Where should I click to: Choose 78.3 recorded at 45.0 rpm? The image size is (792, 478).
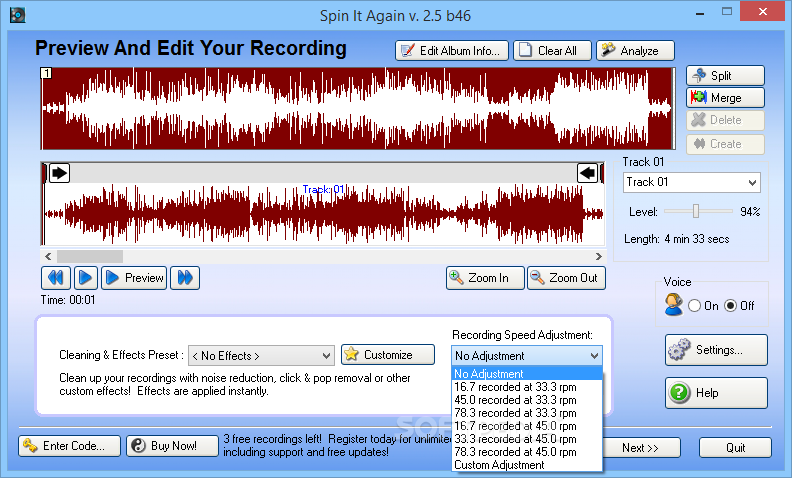coord(526,452)
